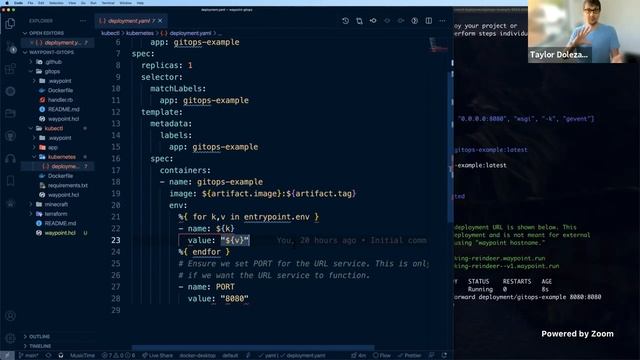This screenshot has height=360, width=640.
Task: Open errors and warnings count in status bar
Action: tap(119, 356)
